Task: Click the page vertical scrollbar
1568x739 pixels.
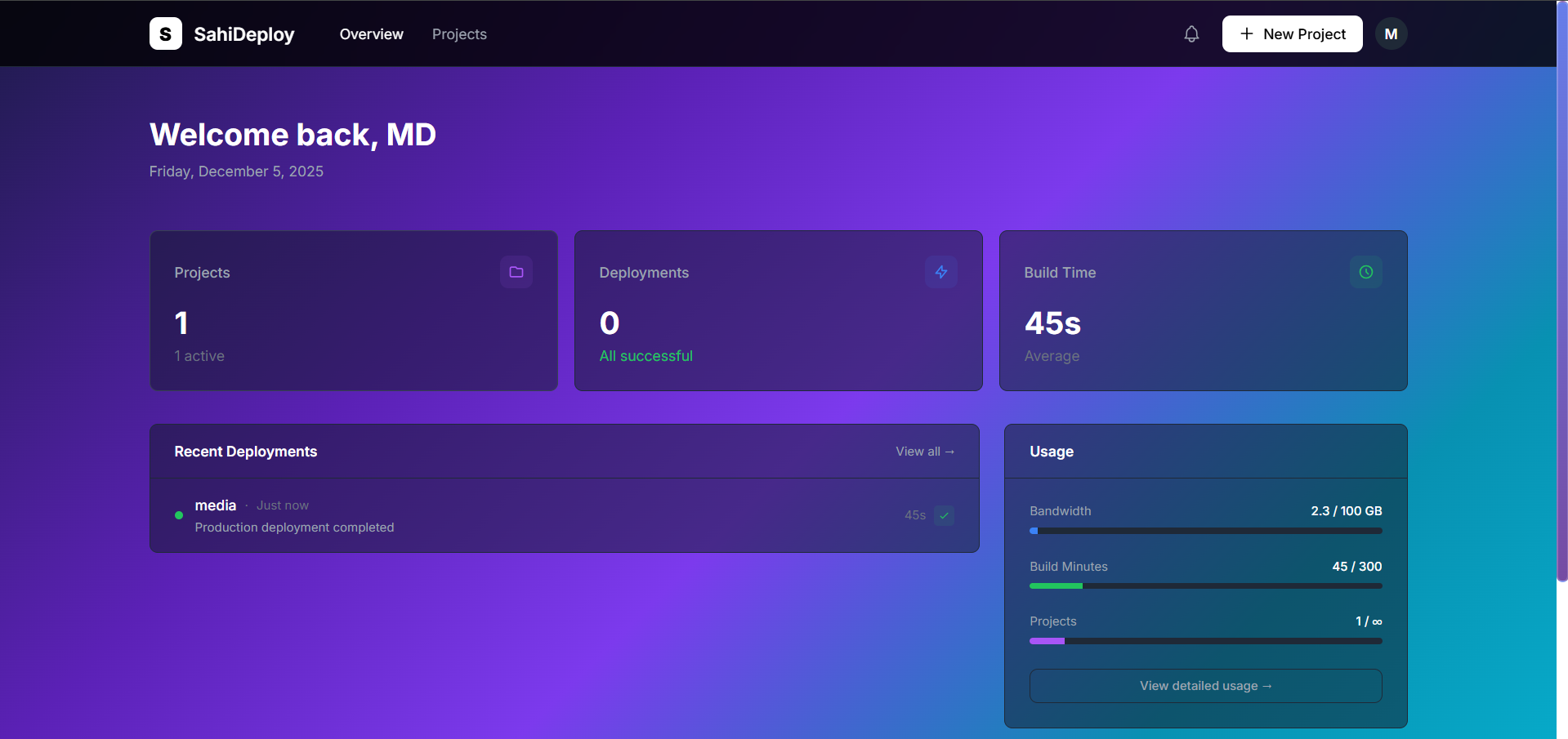Action: coord(1561,327)
